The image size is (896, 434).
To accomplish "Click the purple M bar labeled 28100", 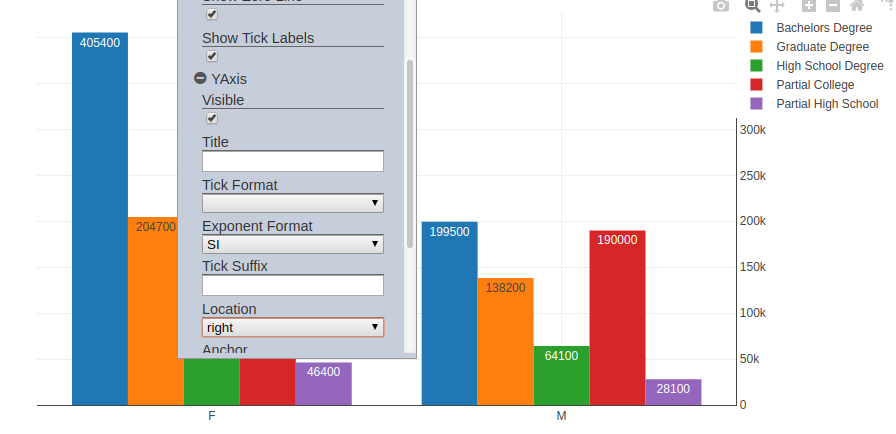I will click(674, 392).
